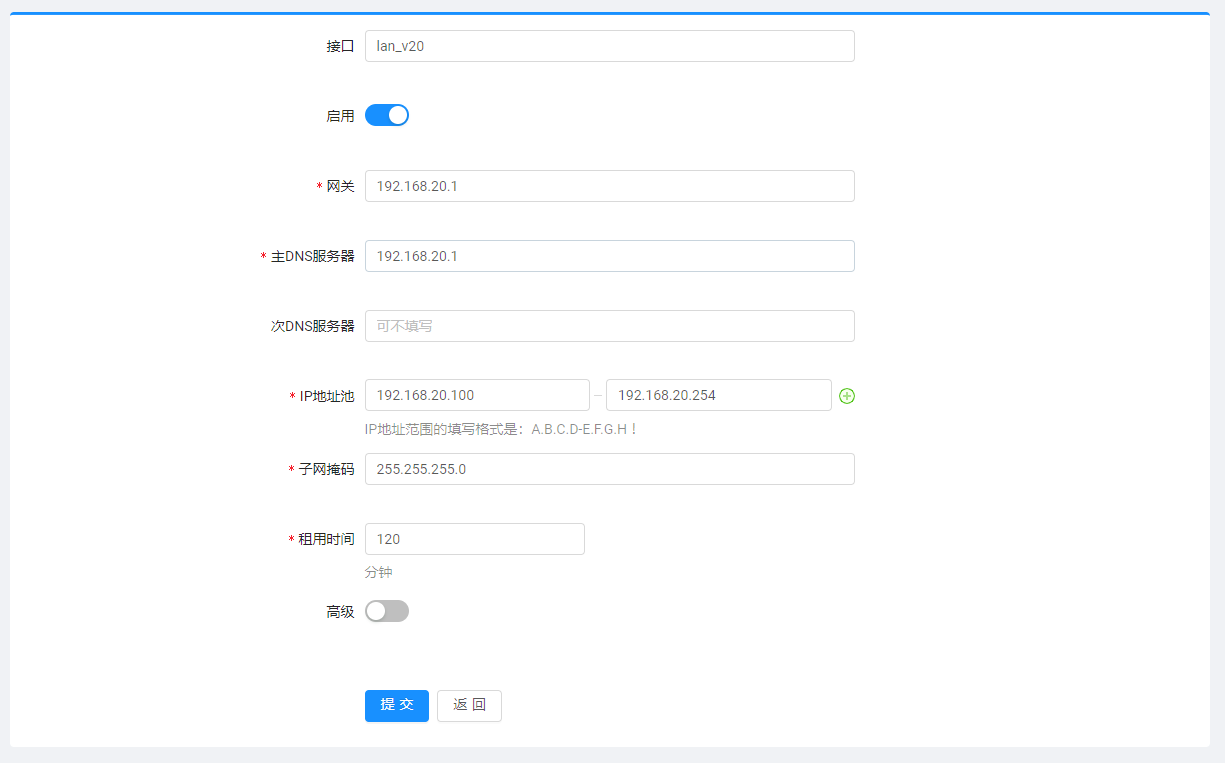This screenshot has height=763, width=1225.
Task: Edit the IP pool start address 192.168.20.100
Action: (x=477, y=395)
